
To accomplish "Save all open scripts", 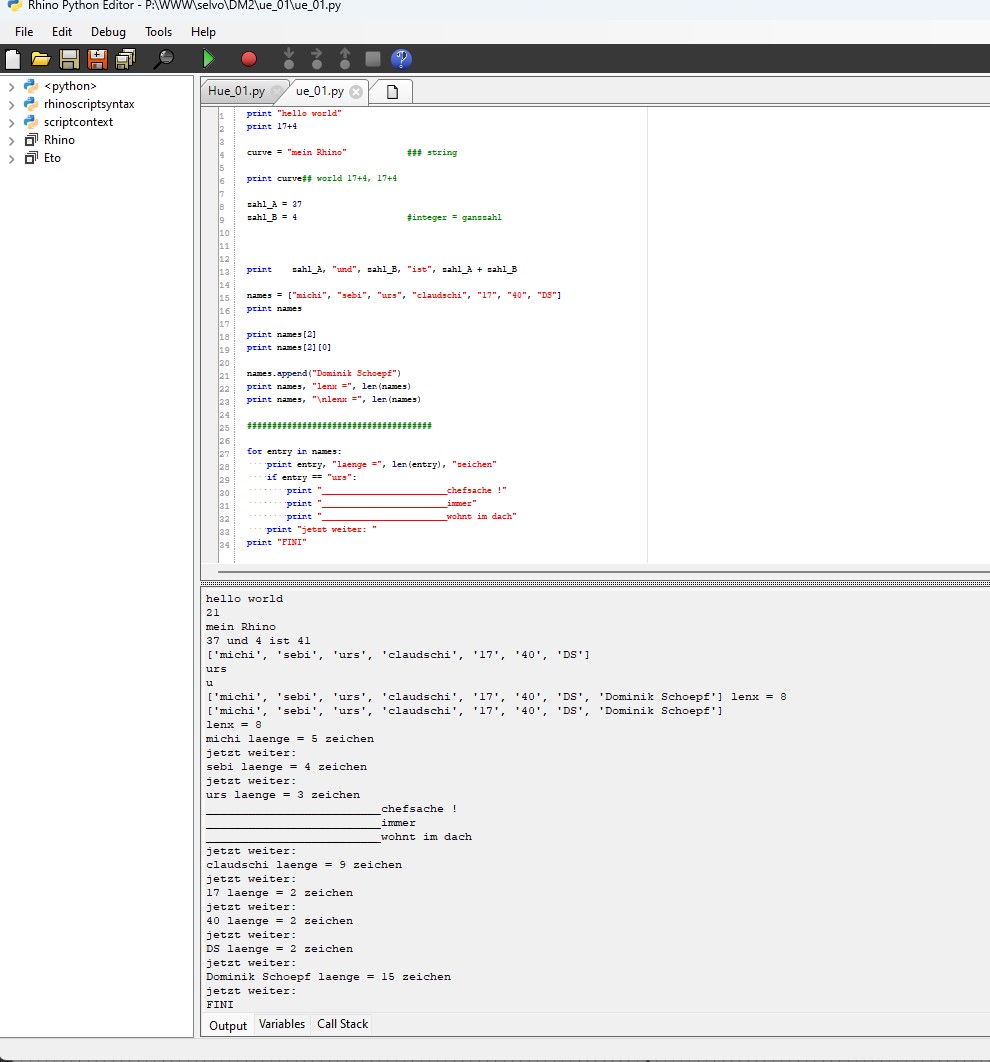I will pos(124,59).
